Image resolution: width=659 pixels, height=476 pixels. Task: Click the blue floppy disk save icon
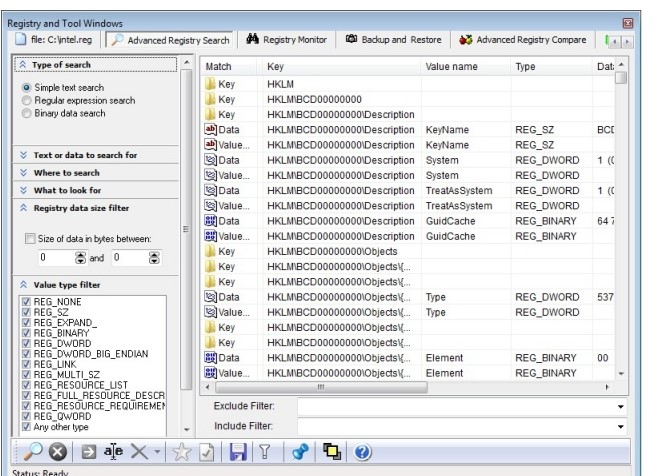[238, 452]
